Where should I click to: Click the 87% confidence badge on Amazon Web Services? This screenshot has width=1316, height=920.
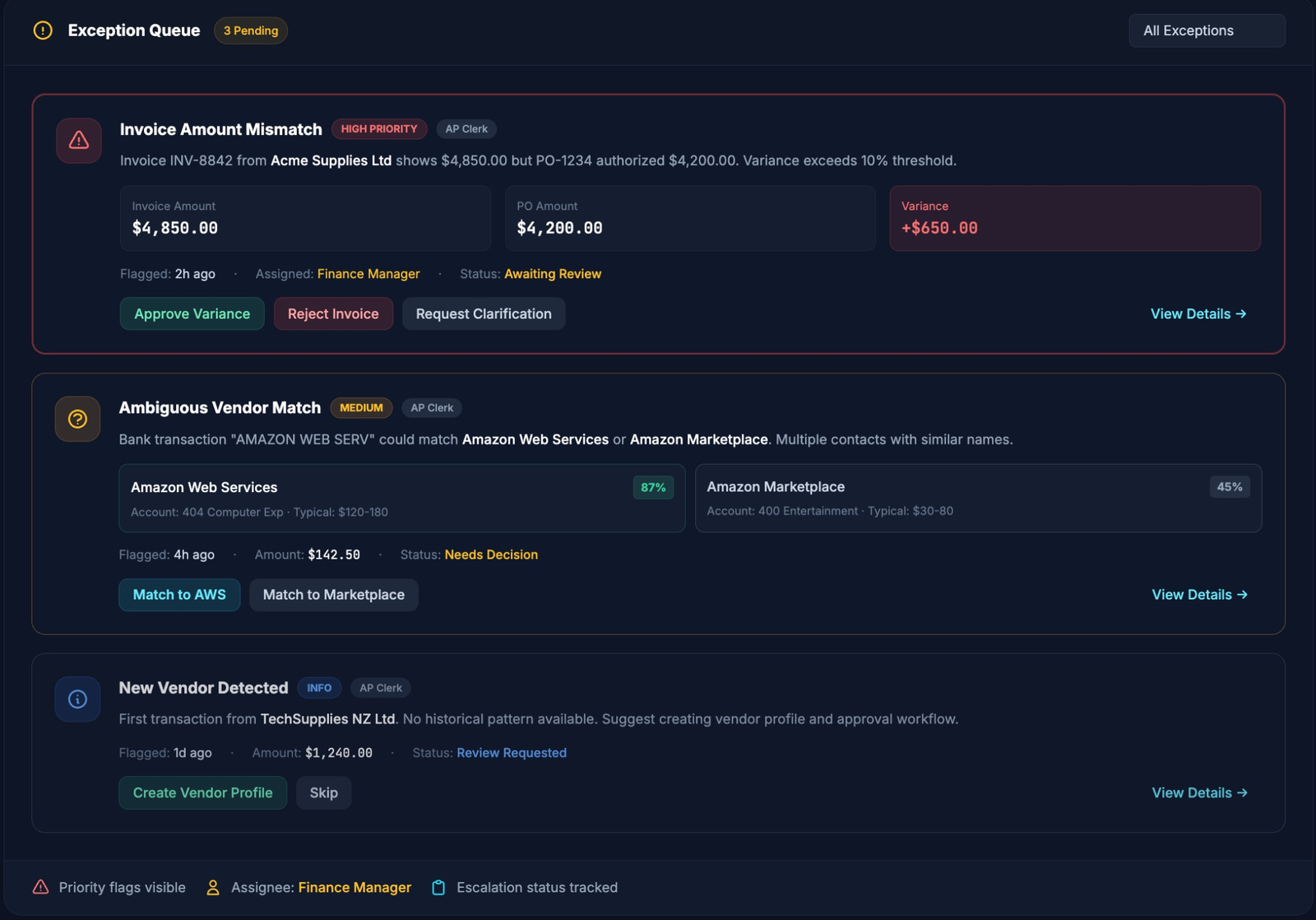pyautogui.click(x=652, y=487)
